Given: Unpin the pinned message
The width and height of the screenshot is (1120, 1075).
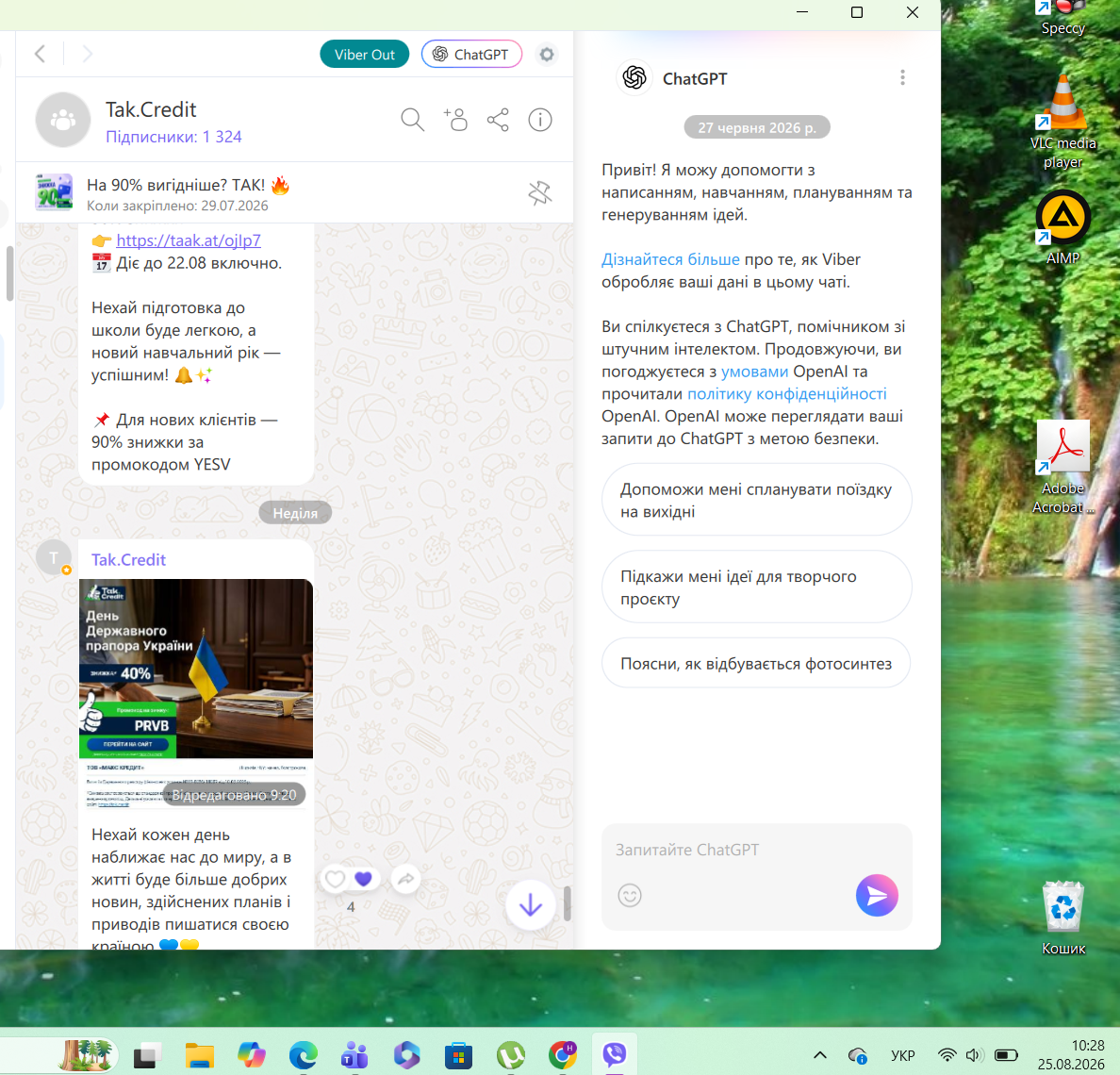Looking at the screenshot, I should [539, 193].
